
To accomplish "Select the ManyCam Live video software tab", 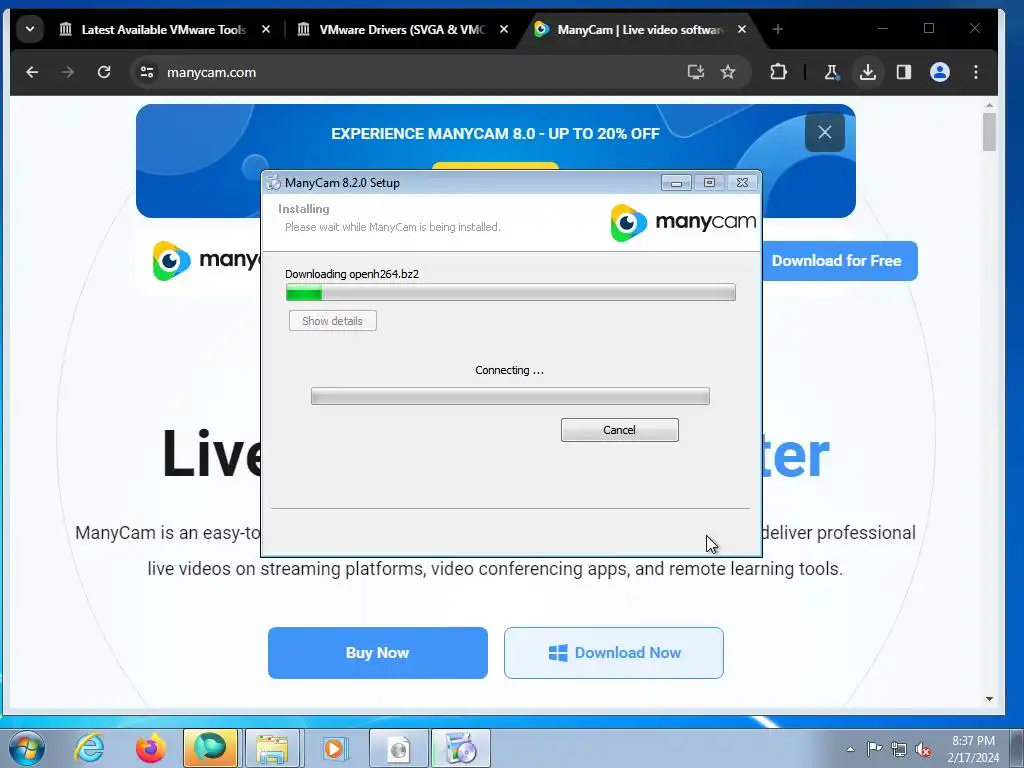I will (x=640, y=29).
